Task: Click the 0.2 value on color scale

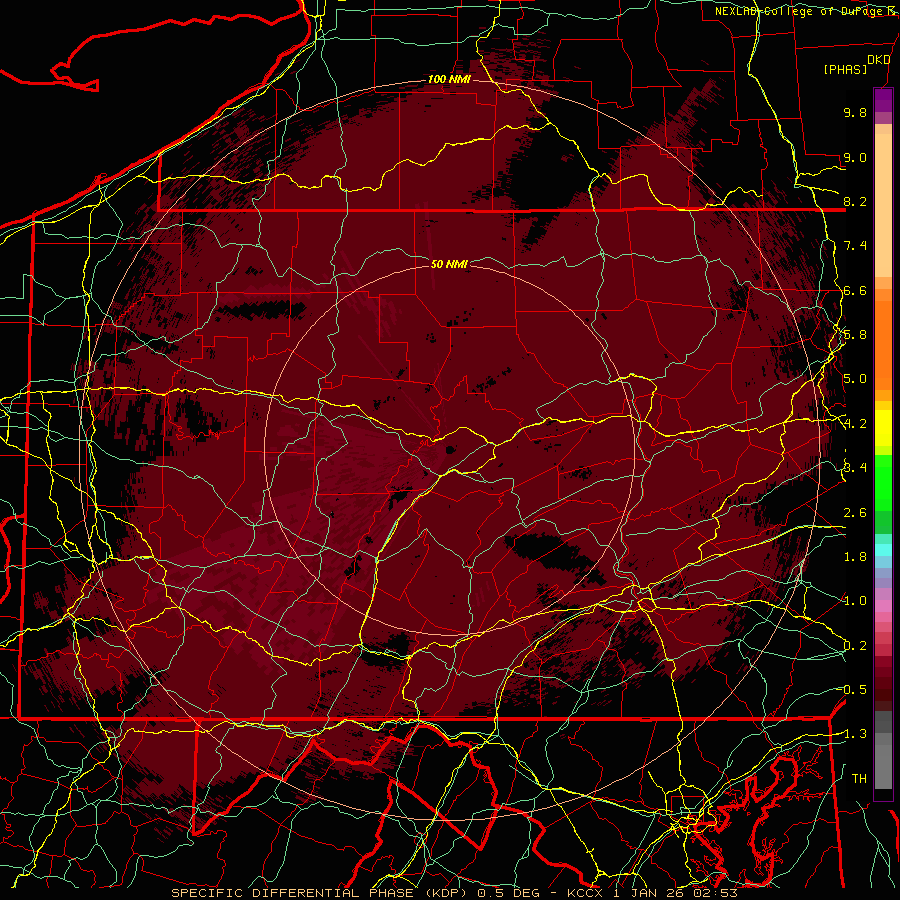Action: (x=855, y=646)
